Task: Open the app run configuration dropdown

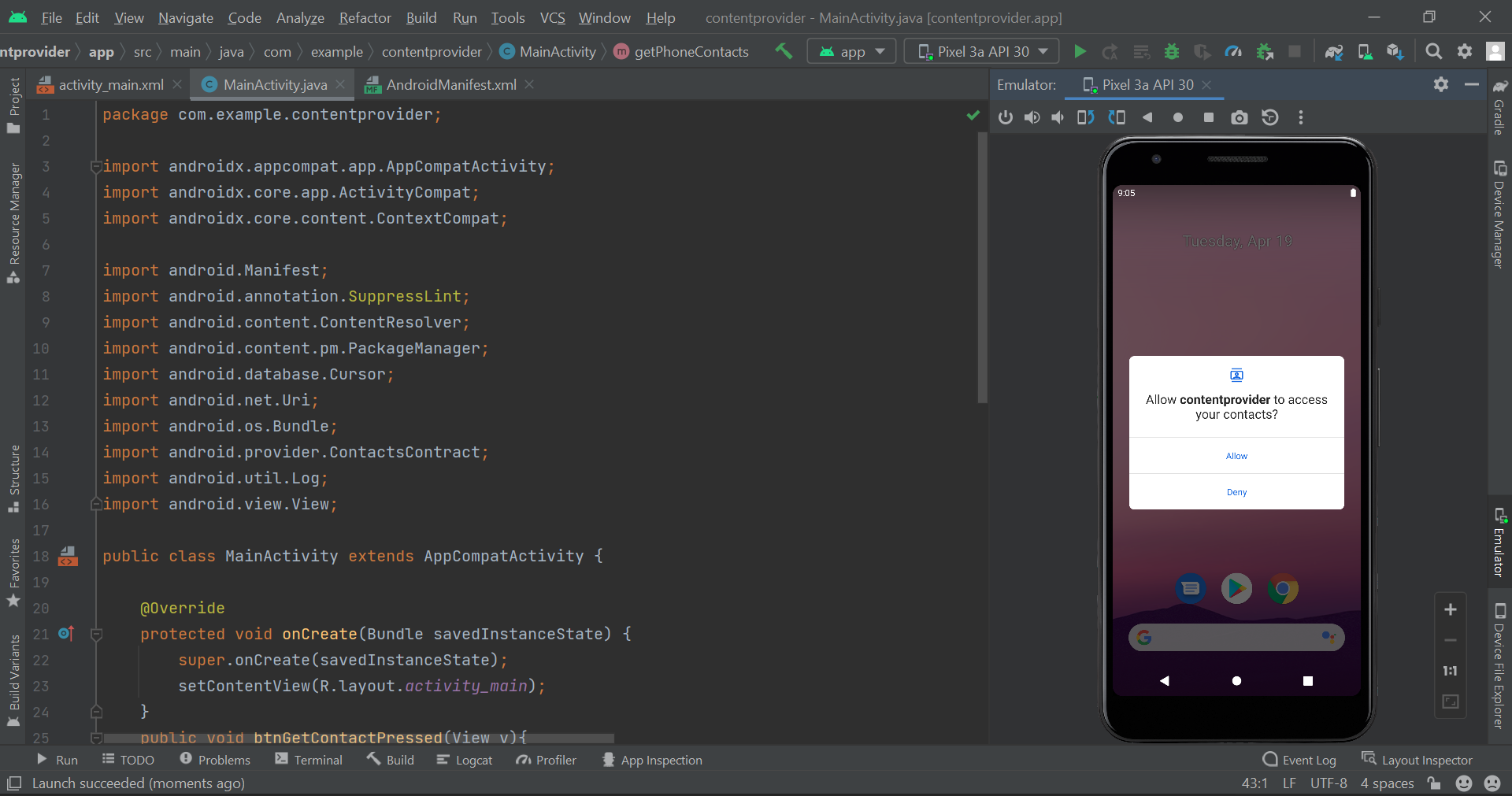Action: pos(851,51)
